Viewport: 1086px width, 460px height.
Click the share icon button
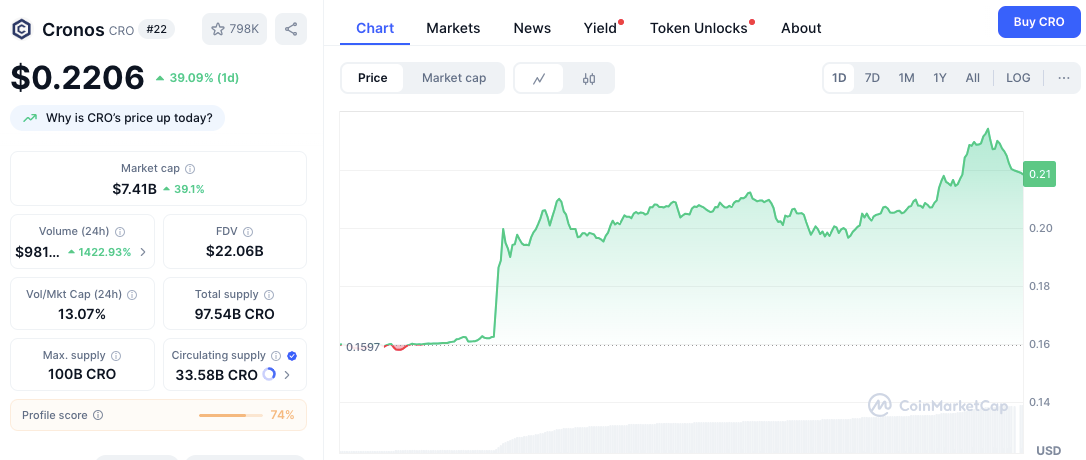pos(291,29)
